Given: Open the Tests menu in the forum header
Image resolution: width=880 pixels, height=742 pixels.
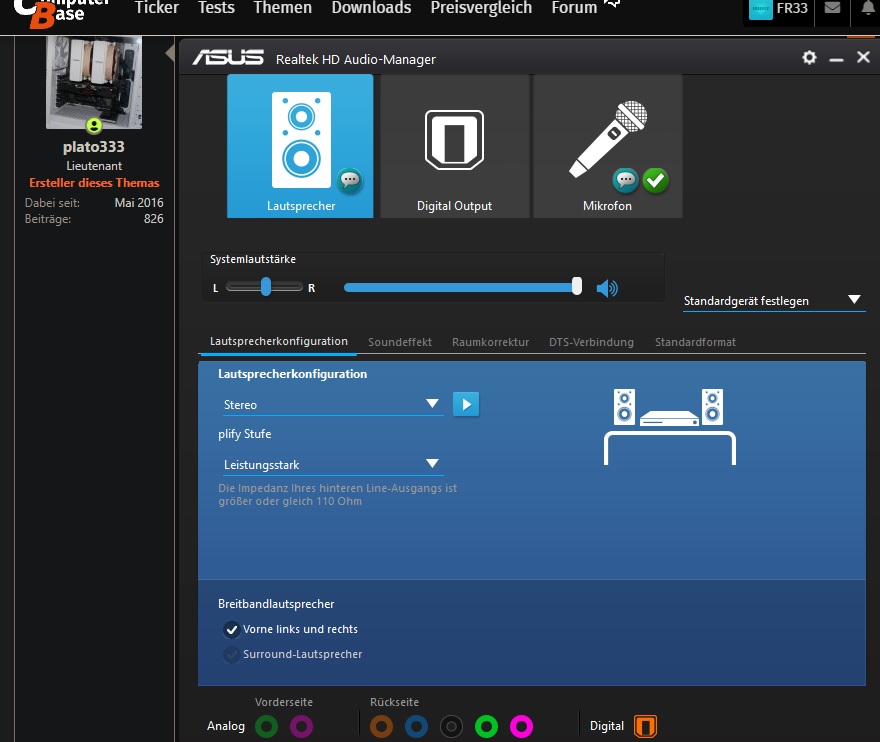Looking at the screenshot, I should click(x=216, y=8).
